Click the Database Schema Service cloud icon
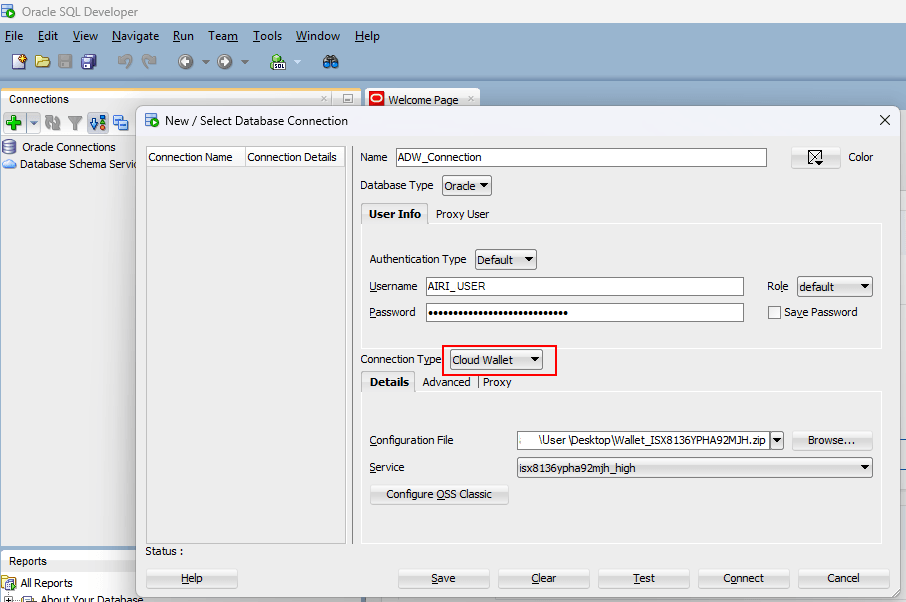 pyautogui.click(x=9, y=164)
